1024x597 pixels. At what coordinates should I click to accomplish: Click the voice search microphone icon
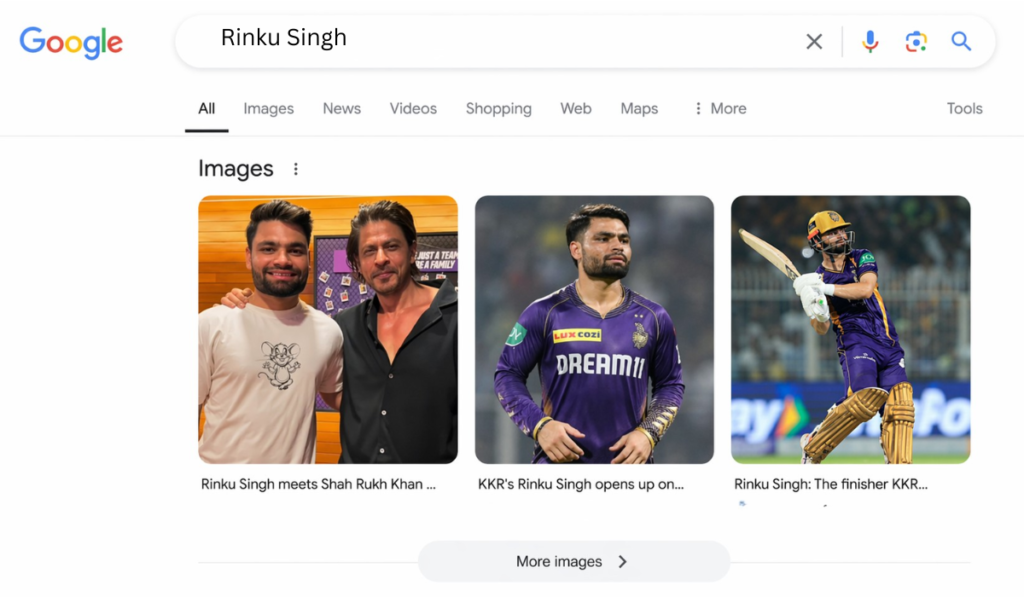pyautogui.click(x=869, y=41)
